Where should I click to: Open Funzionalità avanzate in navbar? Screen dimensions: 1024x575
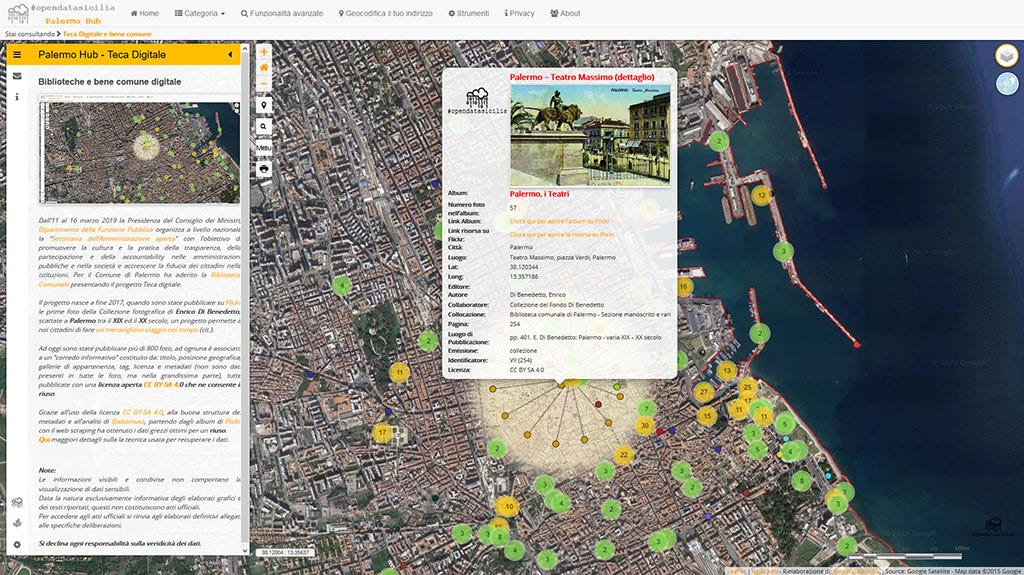281,13
